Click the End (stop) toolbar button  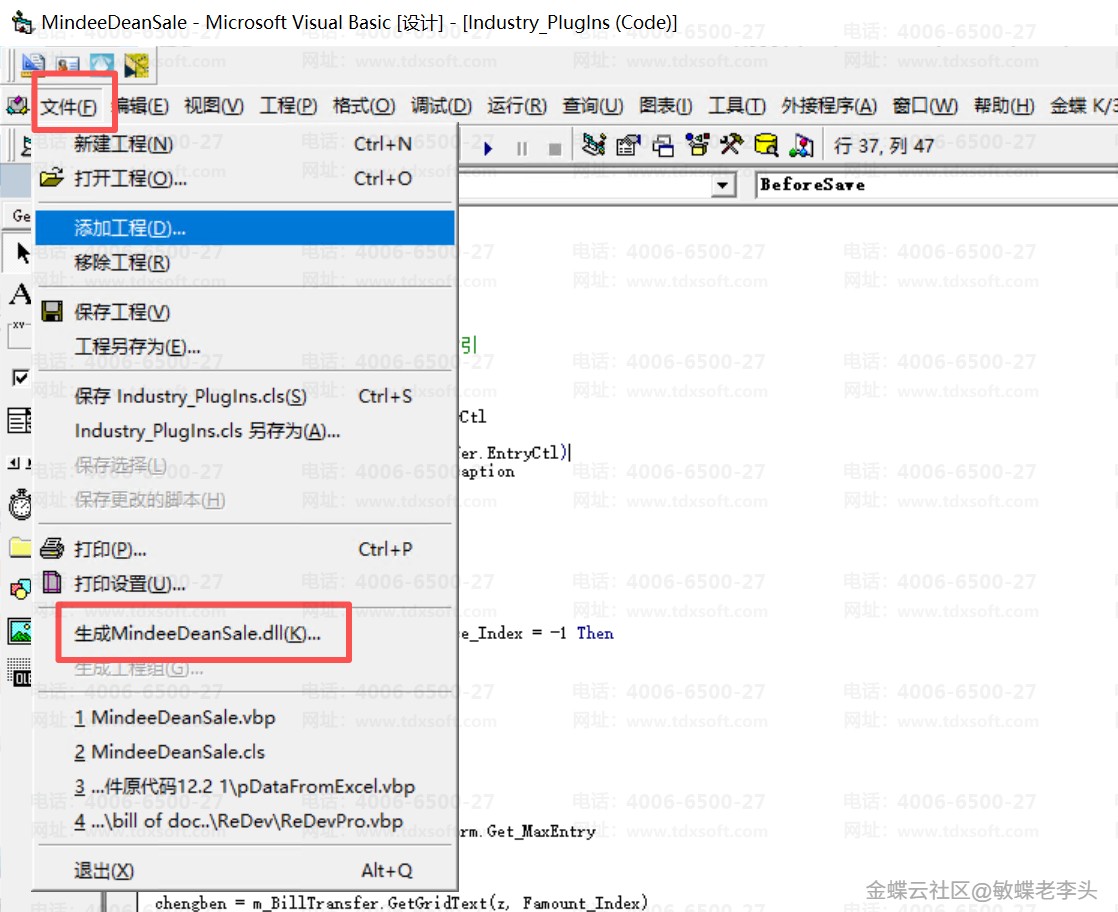(x=555, y=148)
